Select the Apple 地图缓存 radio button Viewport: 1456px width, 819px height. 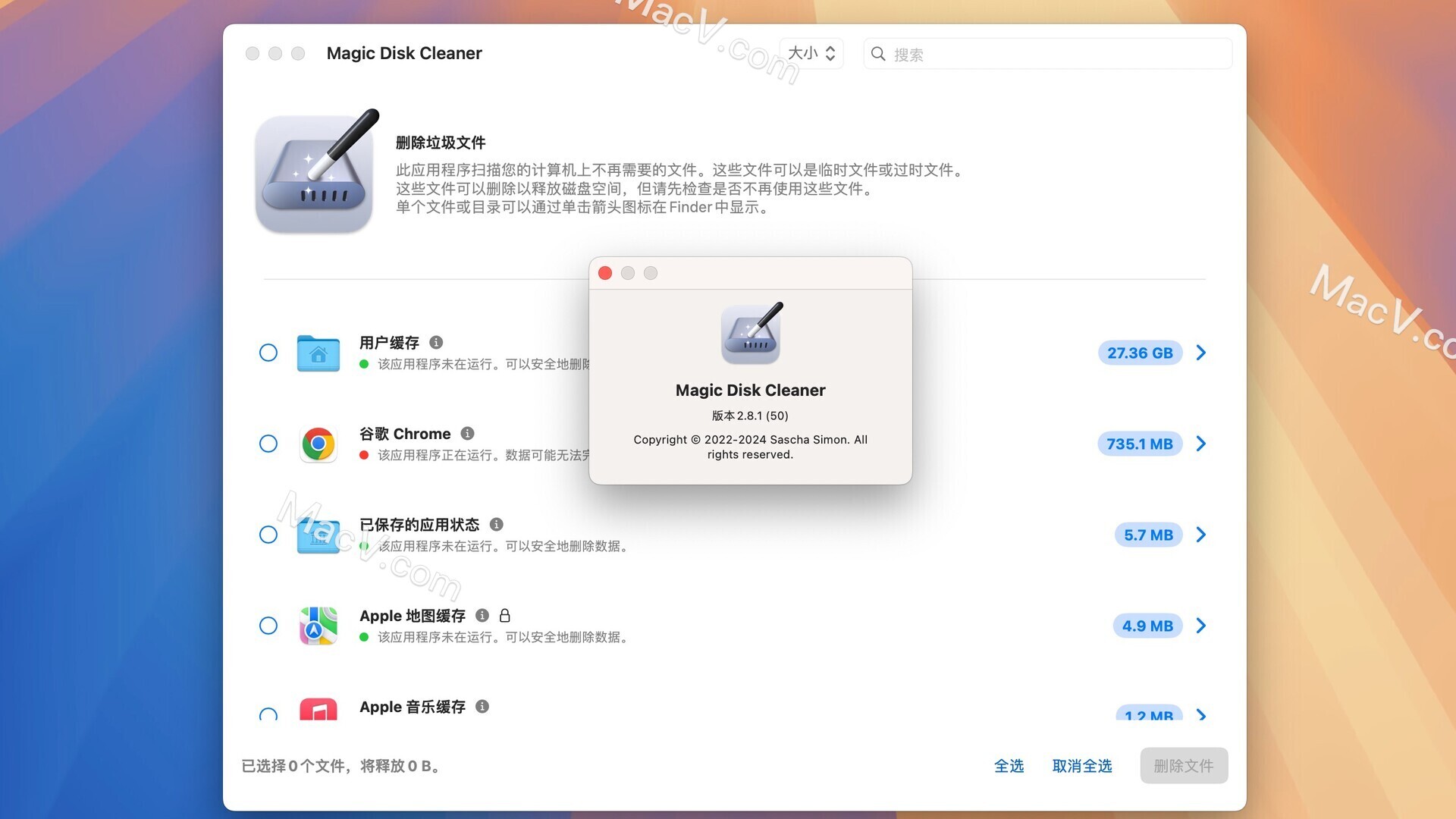(x=268, y=626)
